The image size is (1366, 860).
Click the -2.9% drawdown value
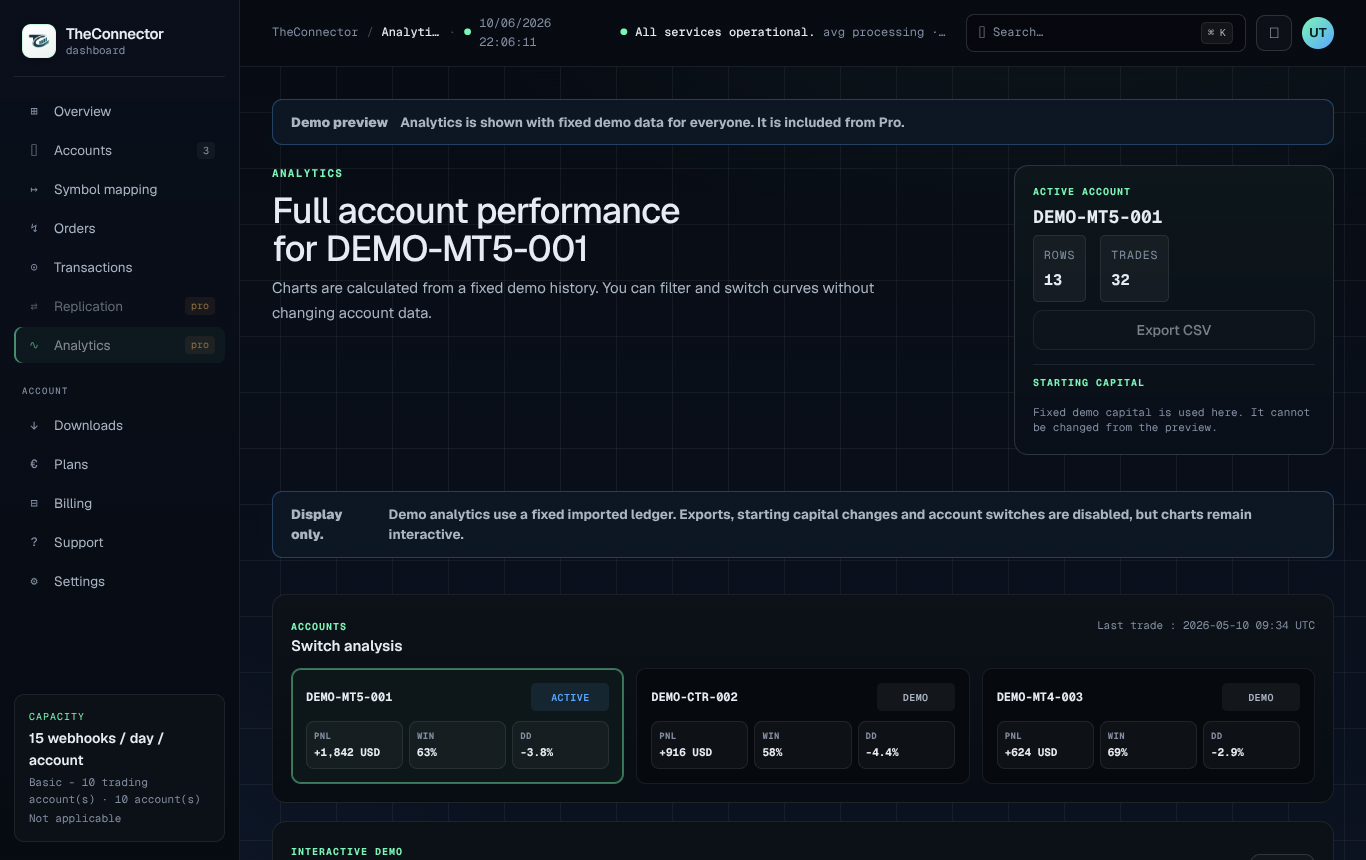click(x=1227, y=752)
